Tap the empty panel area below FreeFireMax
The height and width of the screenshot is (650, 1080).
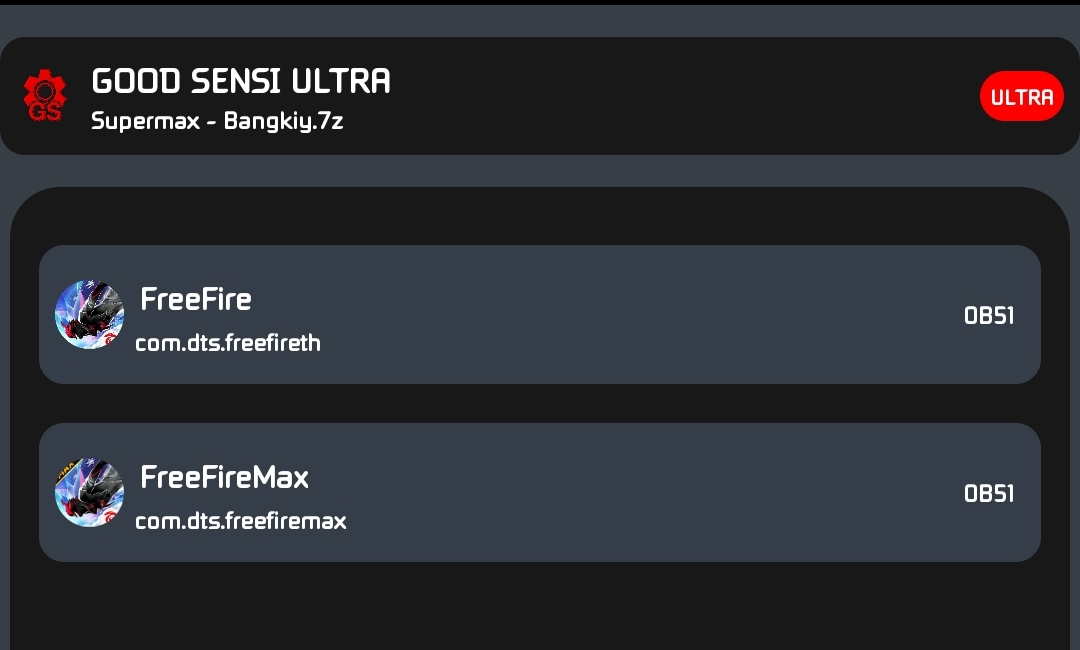click(x=540, y=605)
